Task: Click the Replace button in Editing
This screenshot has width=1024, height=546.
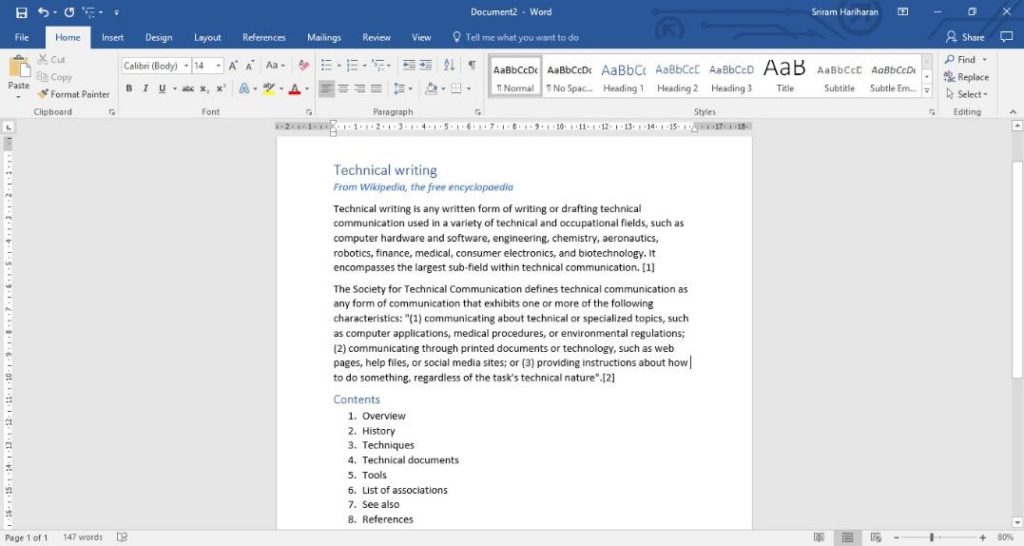Action: coord(965,77)
